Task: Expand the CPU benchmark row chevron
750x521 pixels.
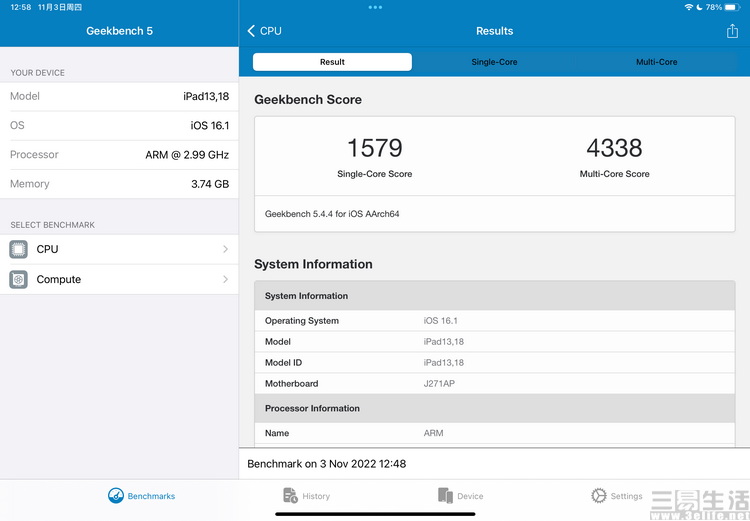Action: click(225, 249)
